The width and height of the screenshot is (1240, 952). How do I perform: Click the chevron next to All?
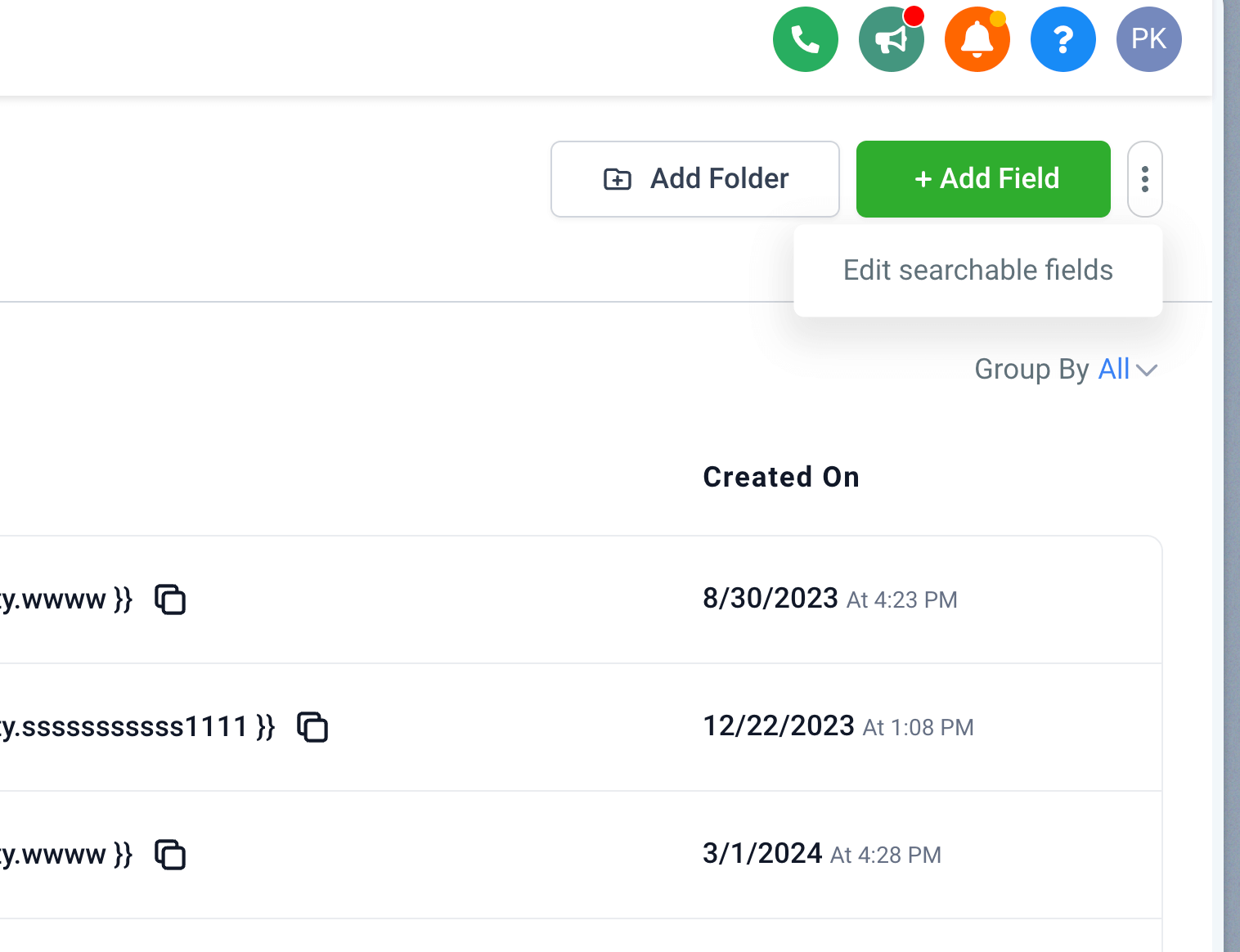pyautogui.click(x=1147, y=370)
